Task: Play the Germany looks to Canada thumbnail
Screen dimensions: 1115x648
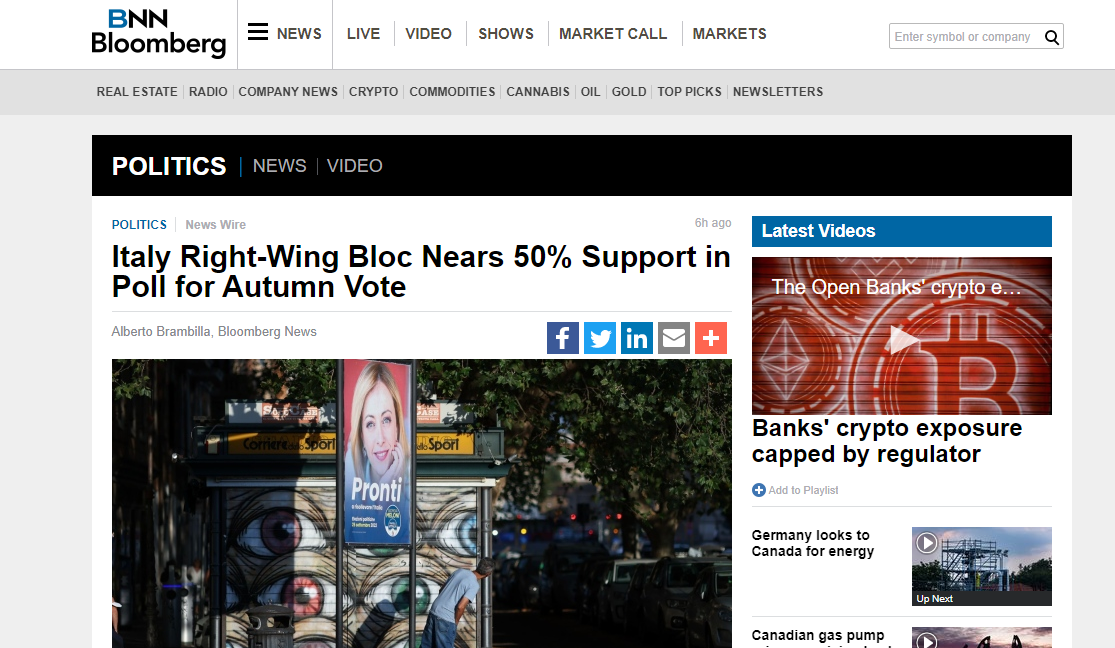Action: [981, 566]
